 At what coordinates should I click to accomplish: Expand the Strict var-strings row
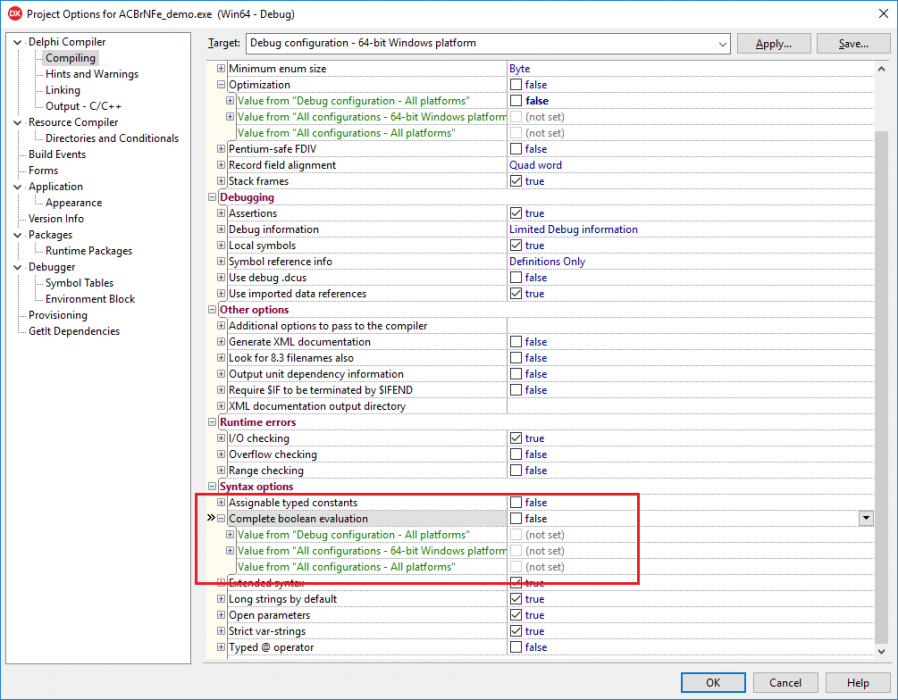coord(221,631)
